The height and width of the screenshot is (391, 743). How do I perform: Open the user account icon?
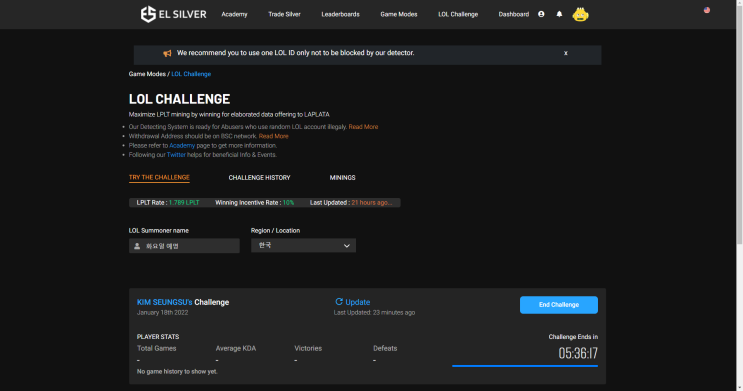point(541,14)
